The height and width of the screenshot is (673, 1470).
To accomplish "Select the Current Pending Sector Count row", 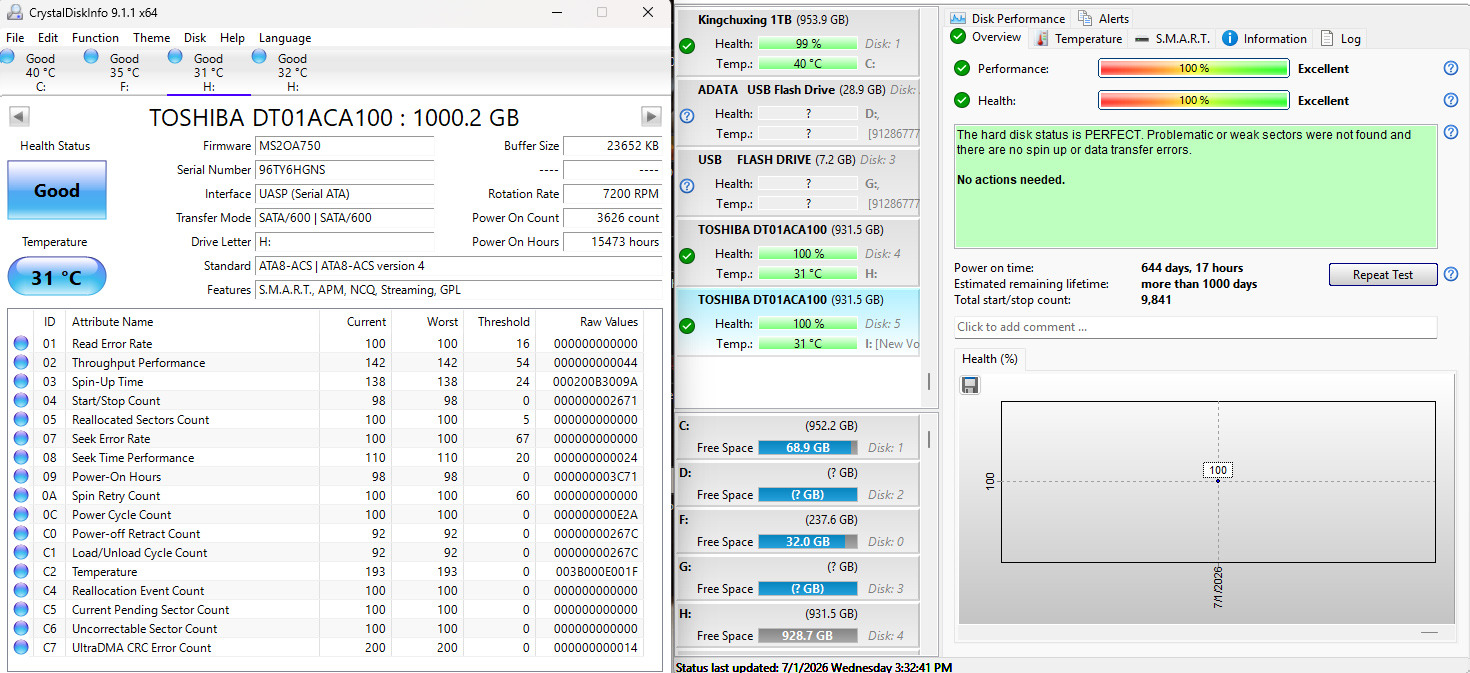I will pyautogui.click(x=326, y=610).
